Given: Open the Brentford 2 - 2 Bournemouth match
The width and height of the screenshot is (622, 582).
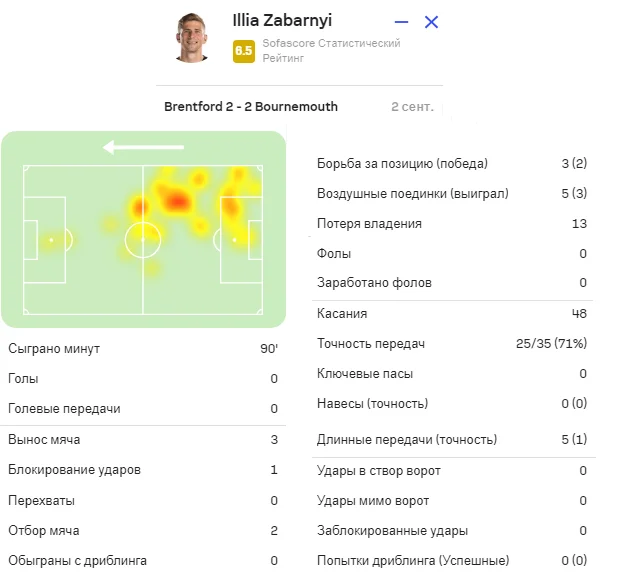Looking at the screenshot, I should click(x=251, y=107).
